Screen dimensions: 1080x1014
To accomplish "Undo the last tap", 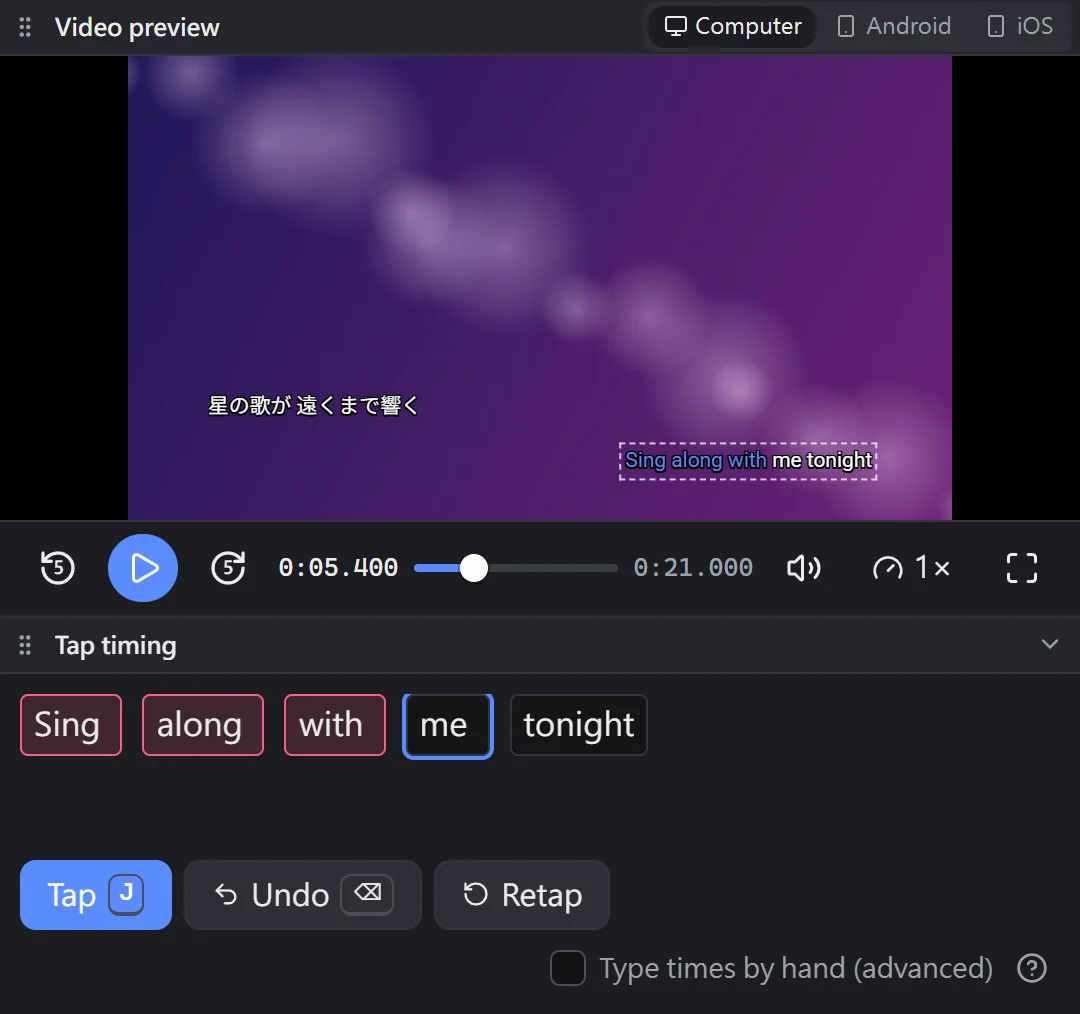I will click(x=302, y=895).
